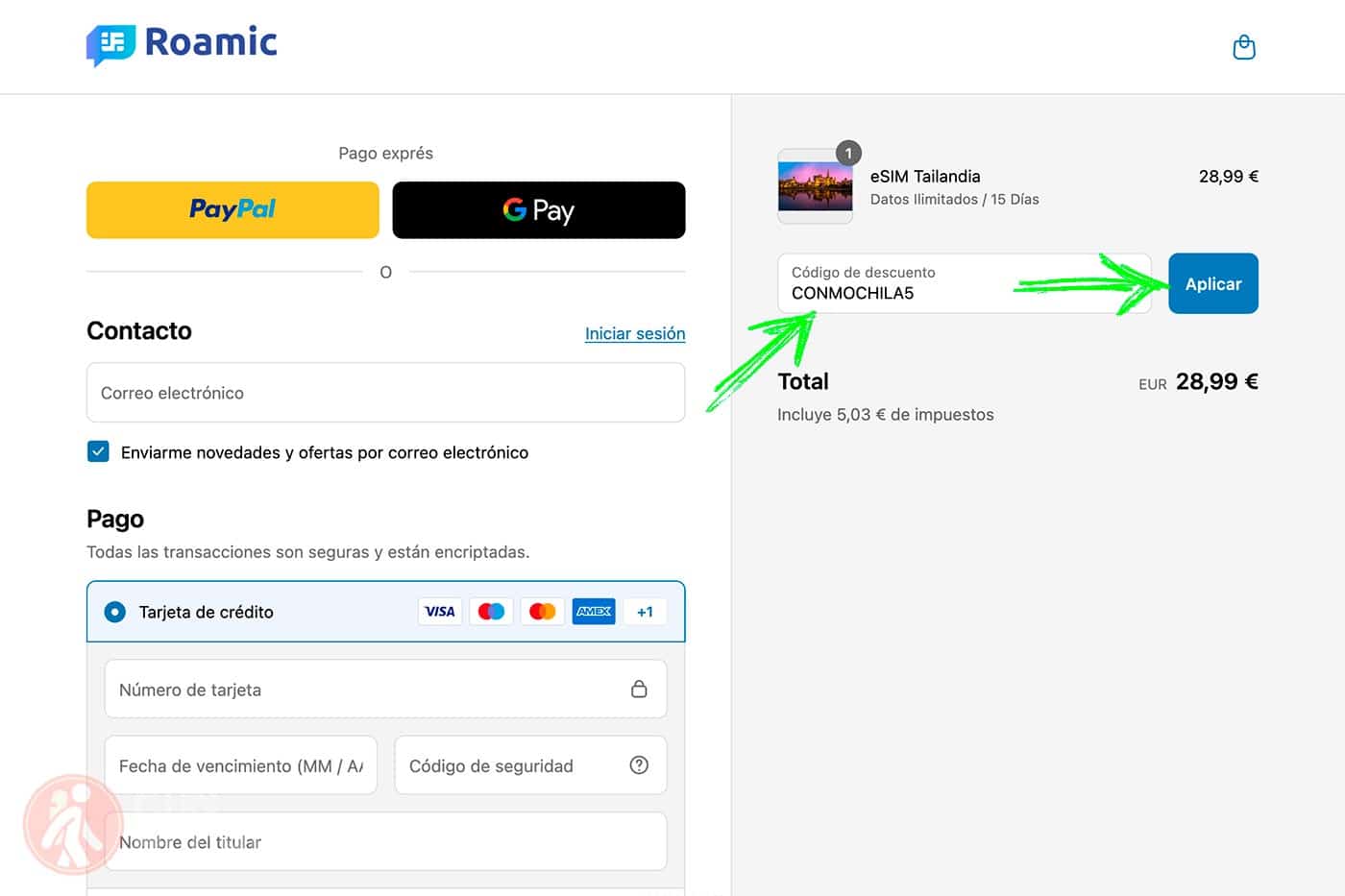The width and height of the screenshot is (1345, 896).
Task: Click the Maestro card icon
Action: [x=491, y=611]
